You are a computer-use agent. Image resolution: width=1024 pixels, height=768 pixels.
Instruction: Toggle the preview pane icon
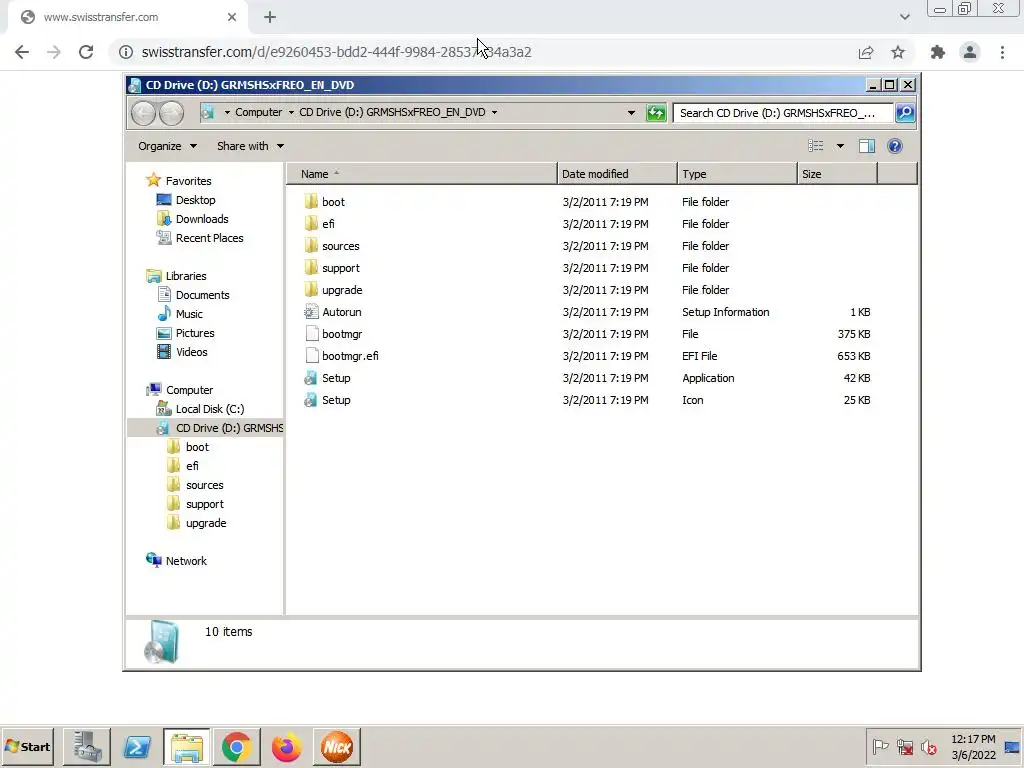tap(867, 146)
